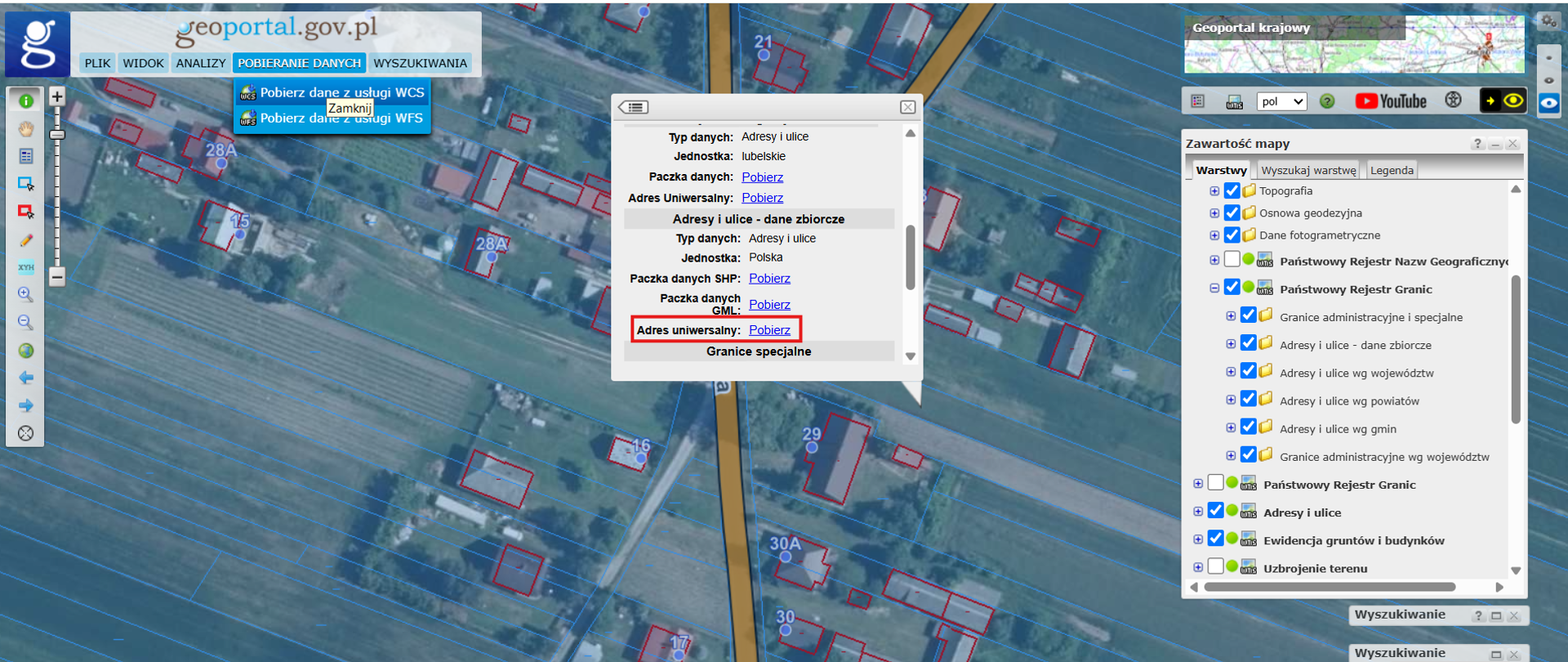Expand the Osnowa geodezyjna tree node
The height and width of the screenshot is (662, 1568).
point(1214,213)
